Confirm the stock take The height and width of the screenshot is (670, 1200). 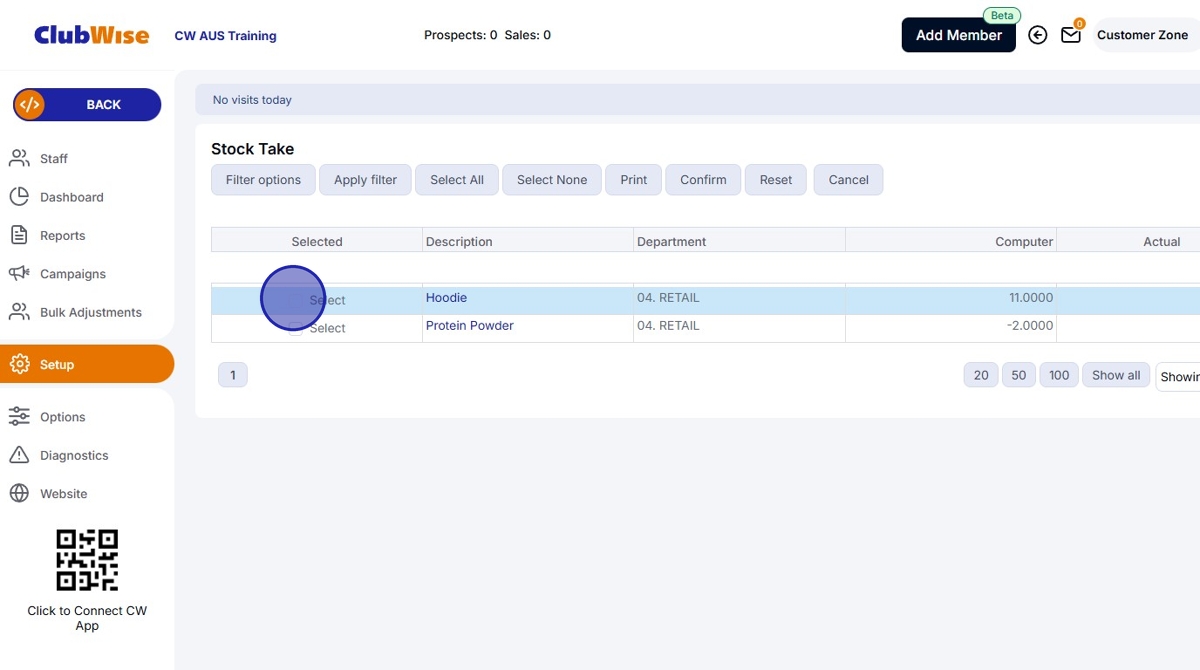(703, 180)
